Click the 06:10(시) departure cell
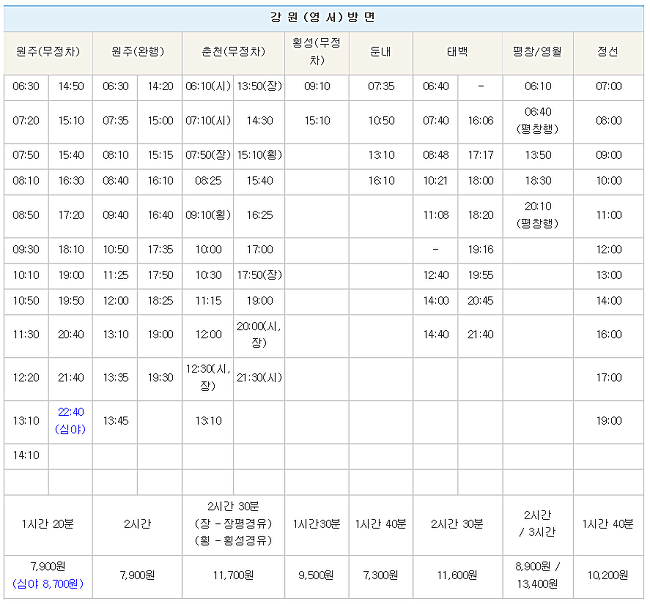The height and width of the screenshot is (604, 650). [208, 86]
